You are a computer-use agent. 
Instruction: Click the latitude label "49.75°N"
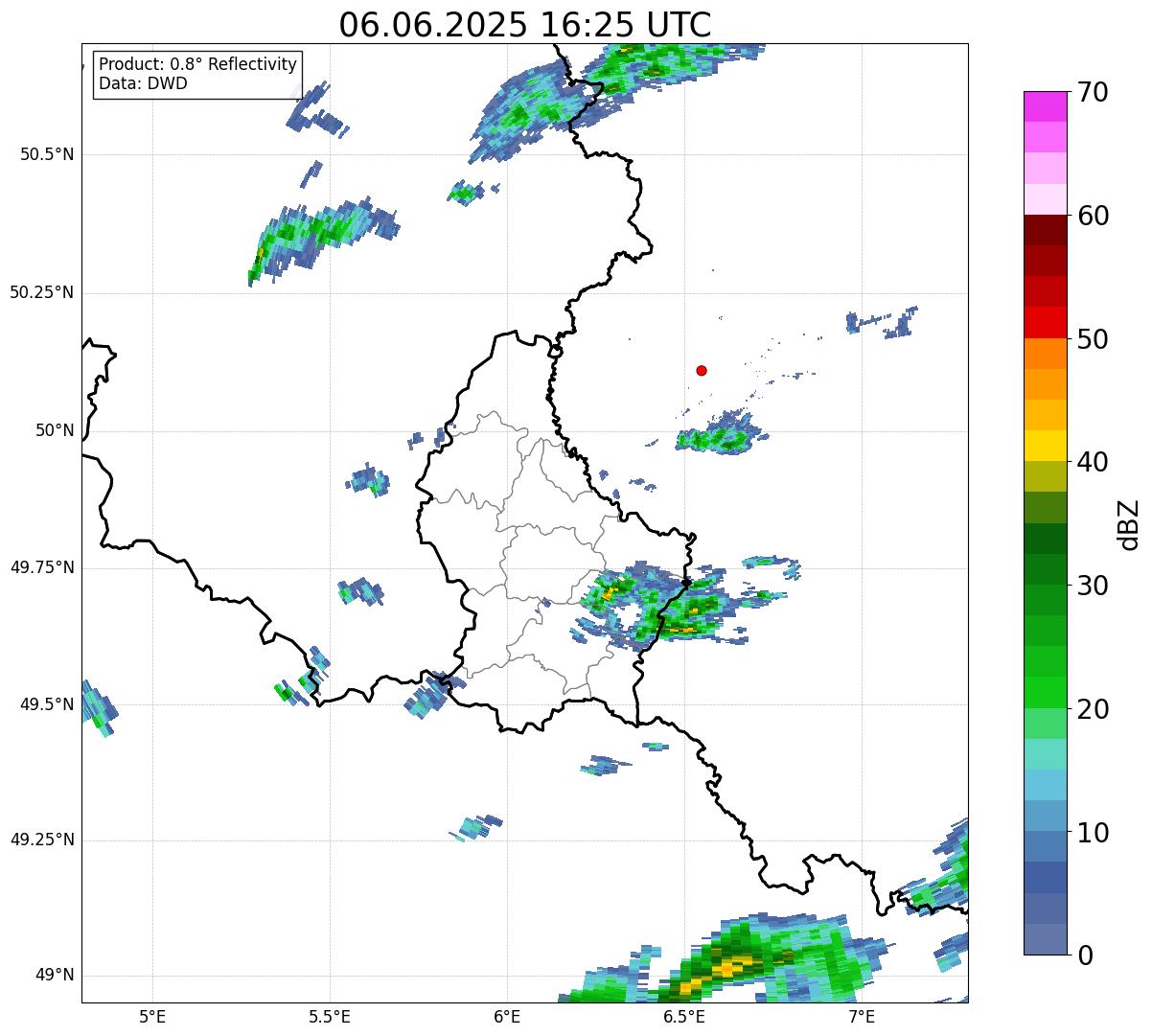(x=41, y=567)
